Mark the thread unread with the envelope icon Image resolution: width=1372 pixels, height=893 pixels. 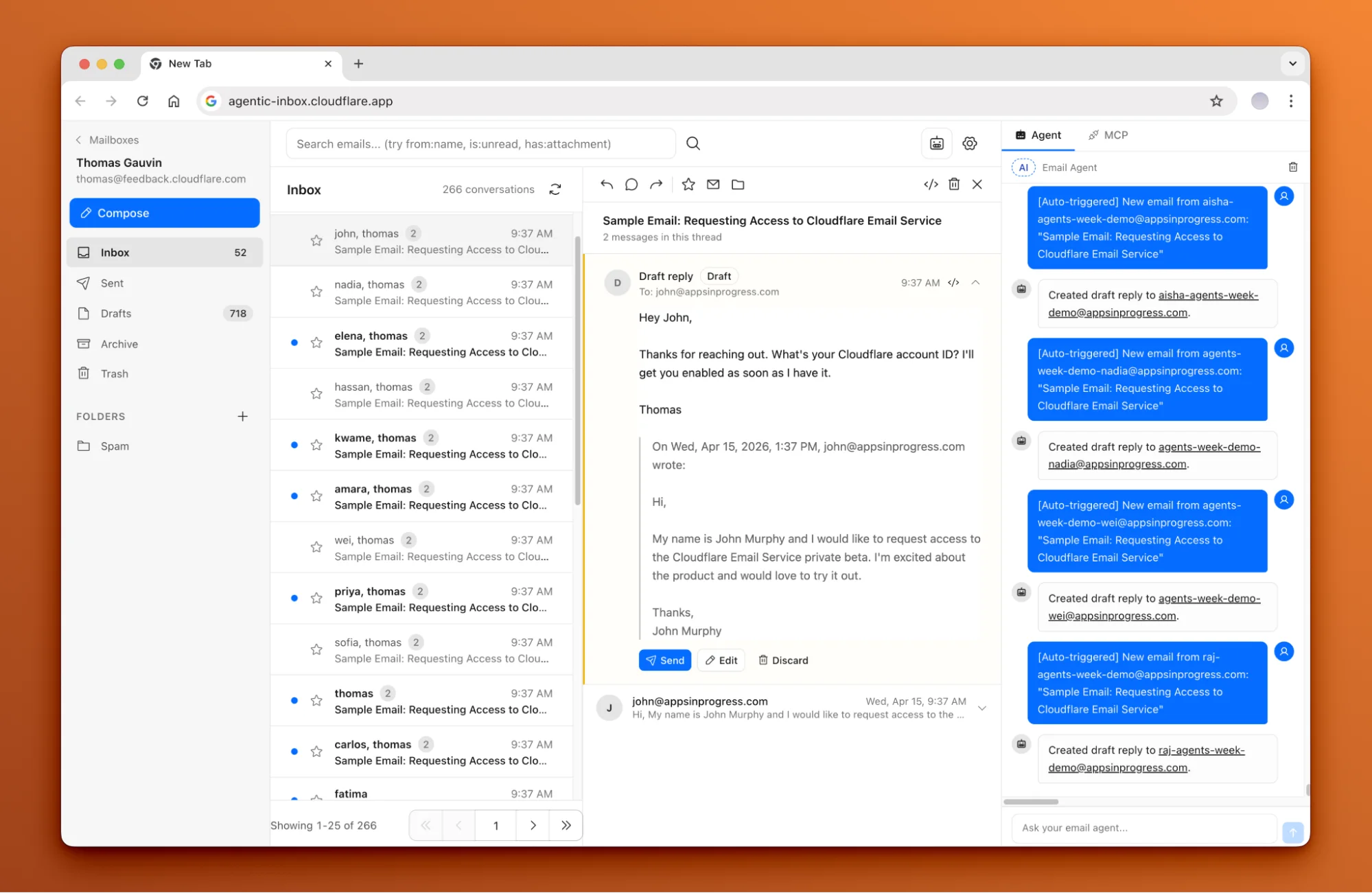[712, 184]
